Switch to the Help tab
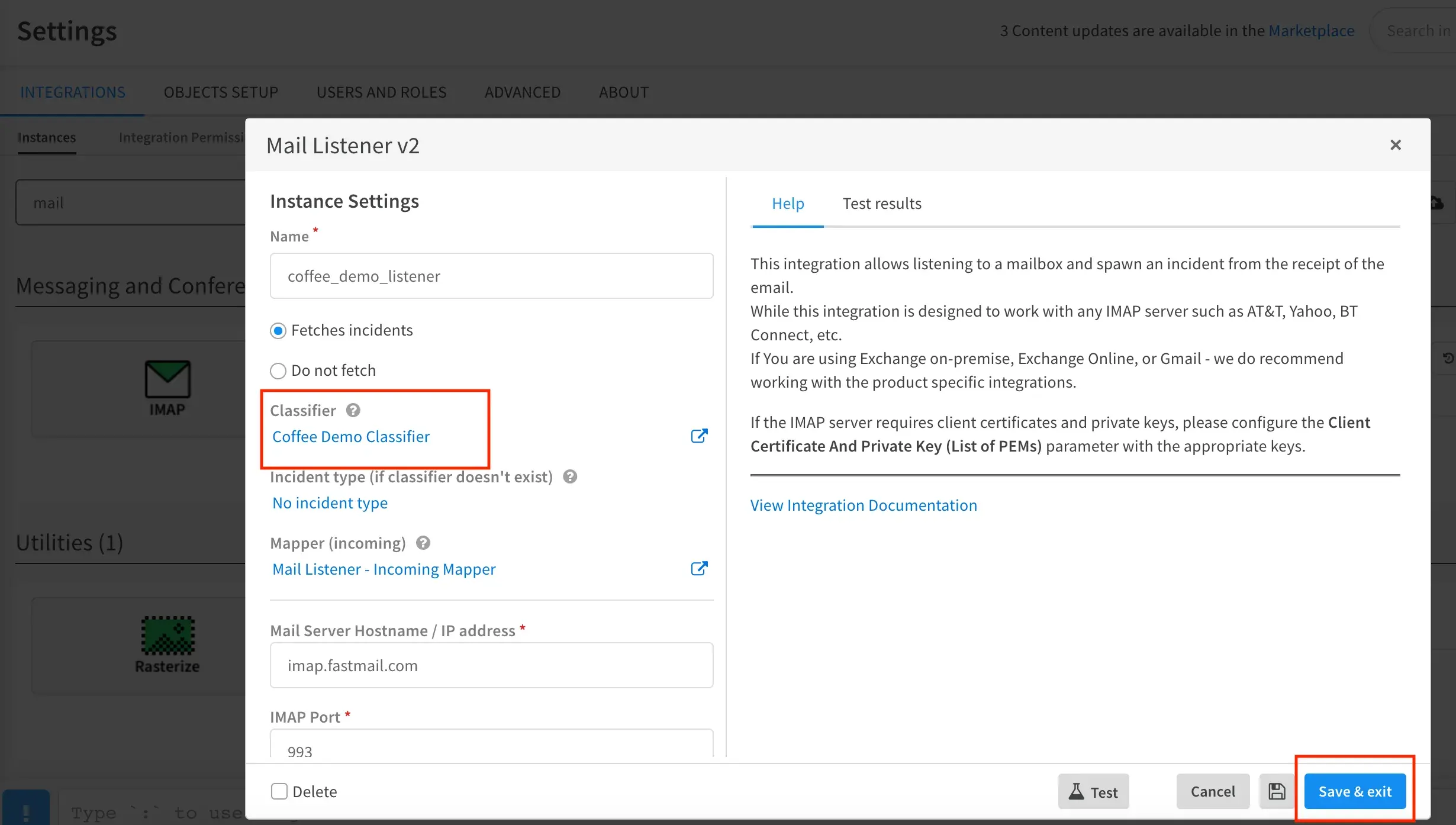 tap(788, 203)
